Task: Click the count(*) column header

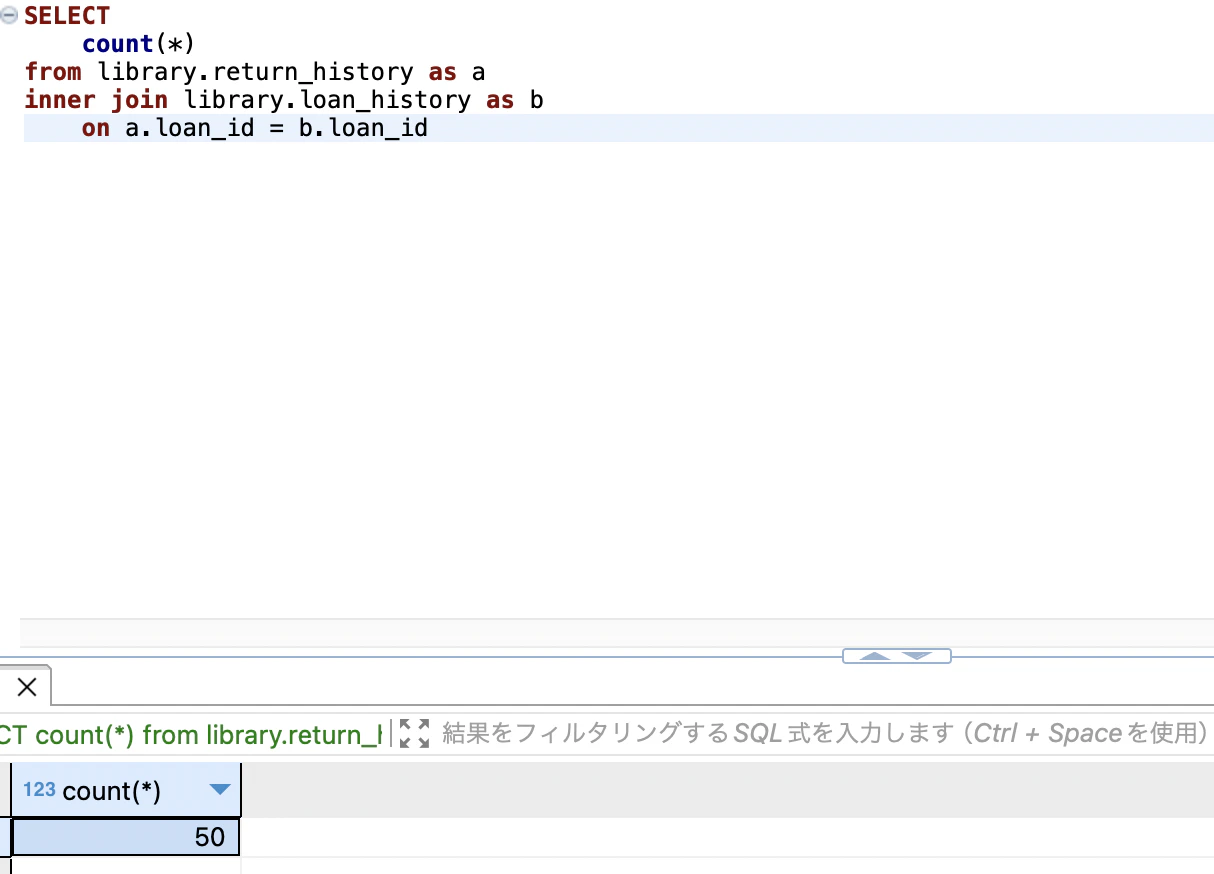Action: click(x=120, y=790)
